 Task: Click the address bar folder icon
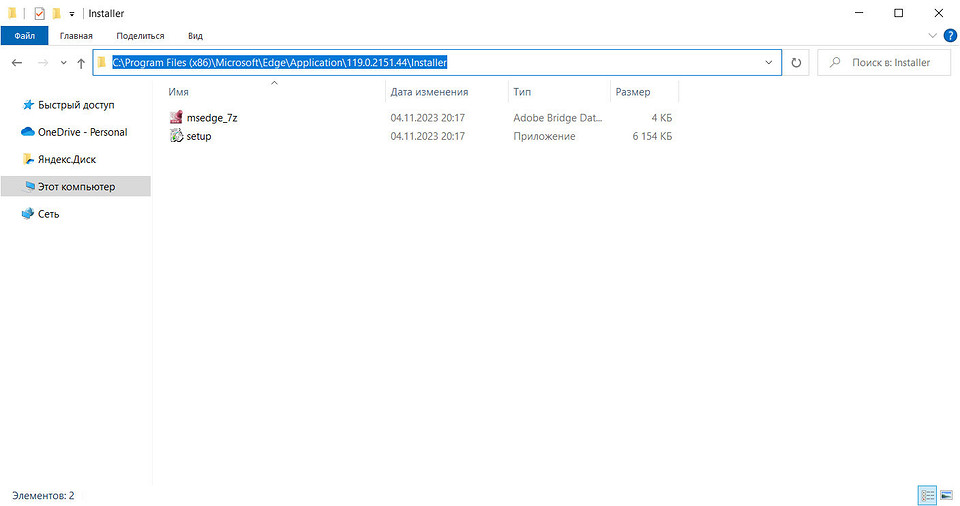[x=102, y=62]
